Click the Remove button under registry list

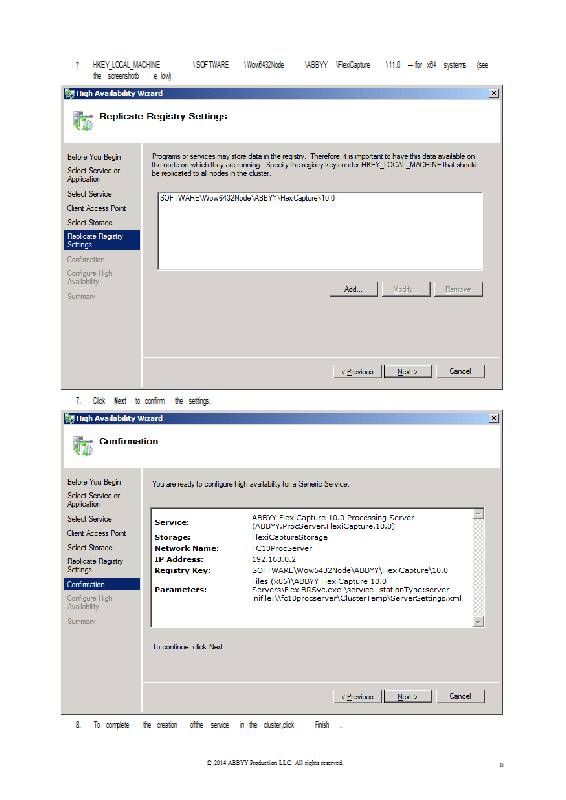[x=458, y=289]
